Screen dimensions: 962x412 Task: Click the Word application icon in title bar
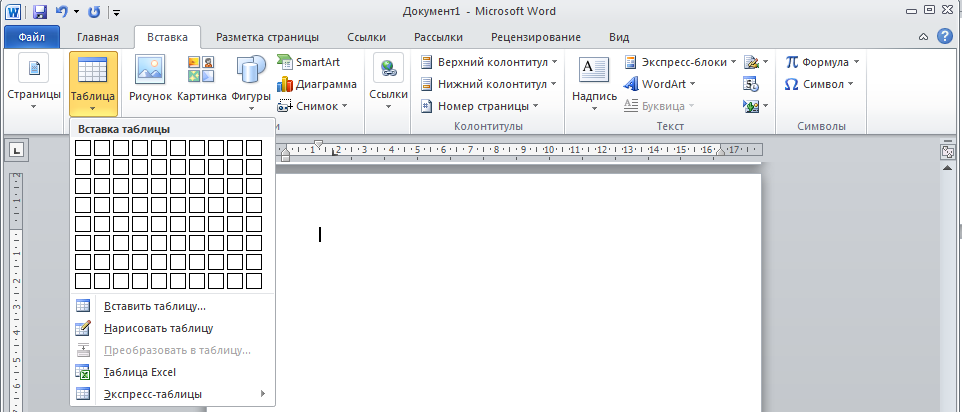point(13,11)
